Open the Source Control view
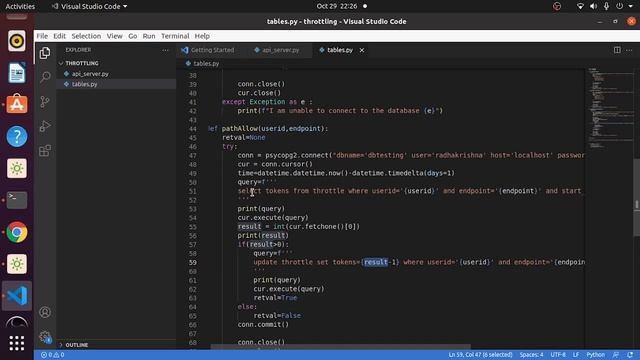640x360 pixels. pos(45,102)
